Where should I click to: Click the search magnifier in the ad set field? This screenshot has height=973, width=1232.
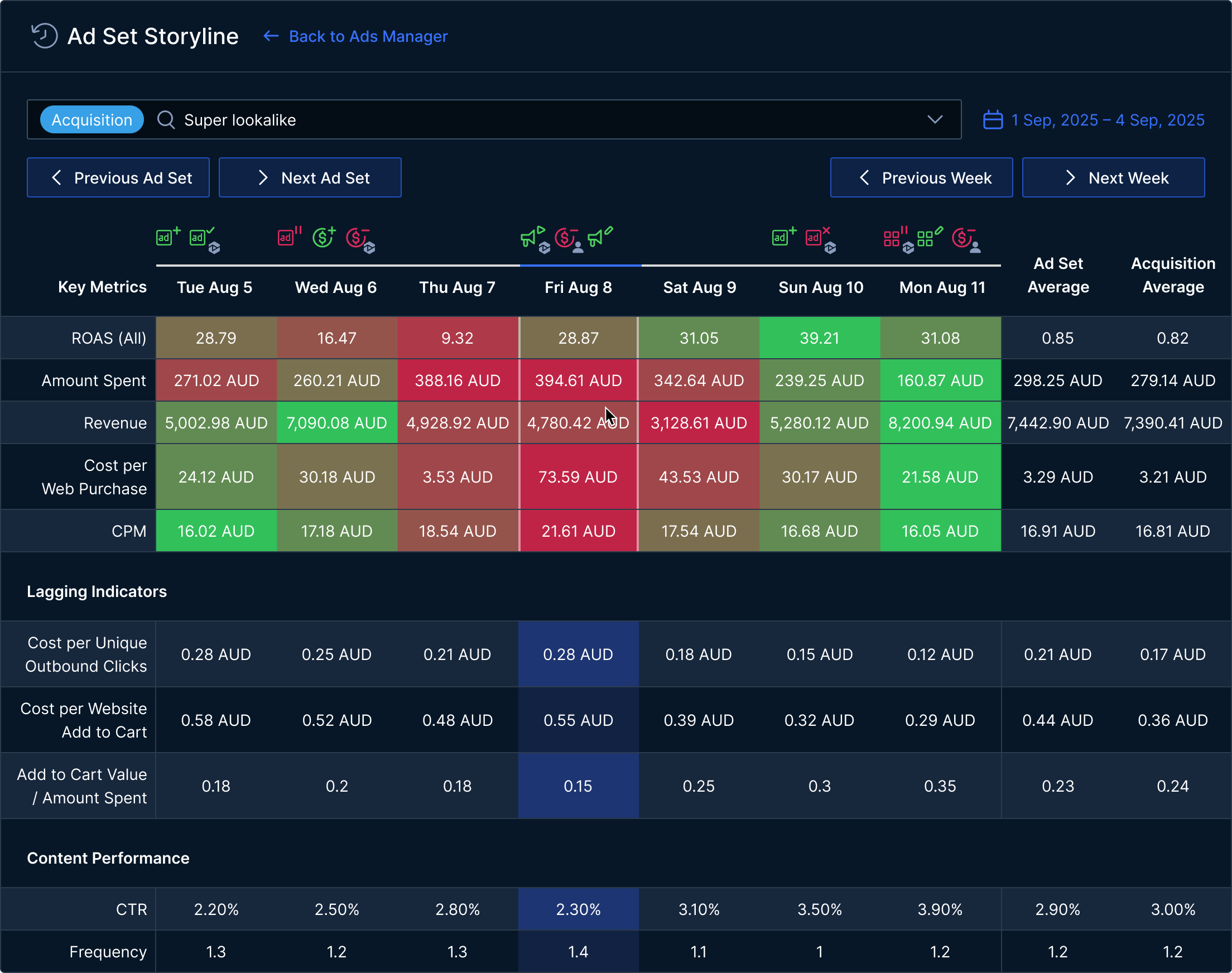(166, 119)
